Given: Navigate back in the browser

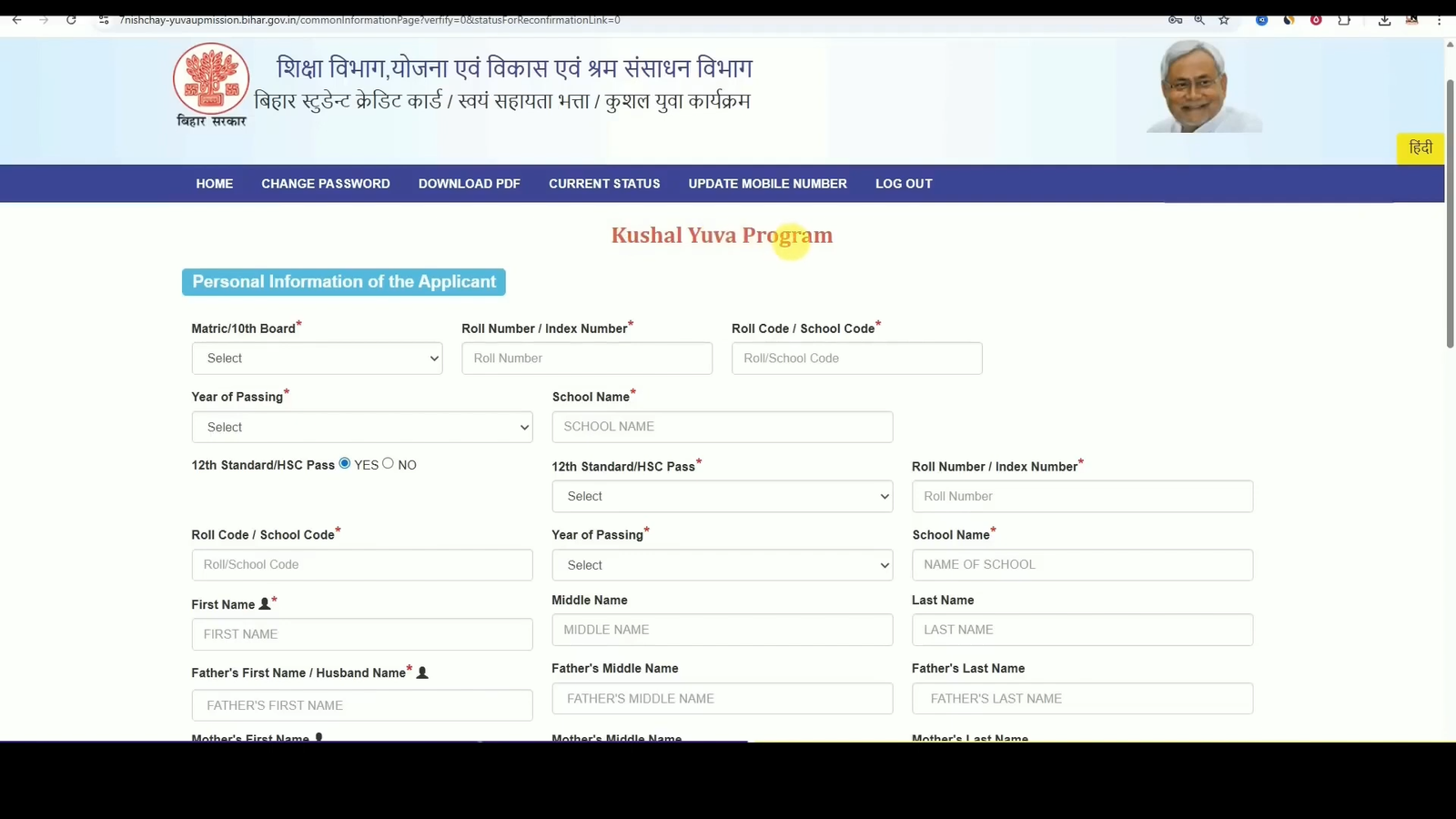Looking at the screenshot, I should 16,20.
